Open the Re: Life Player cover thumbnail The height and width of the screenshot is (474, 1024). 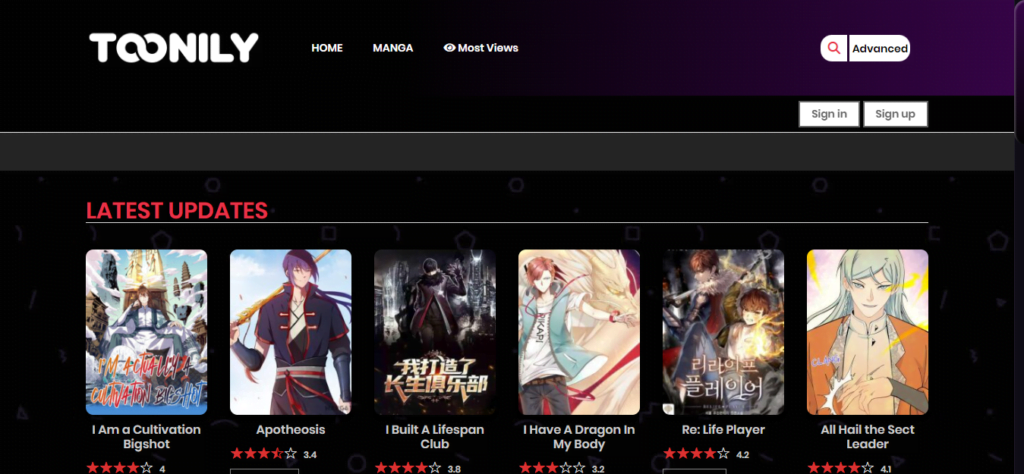(x=724, y=332)
